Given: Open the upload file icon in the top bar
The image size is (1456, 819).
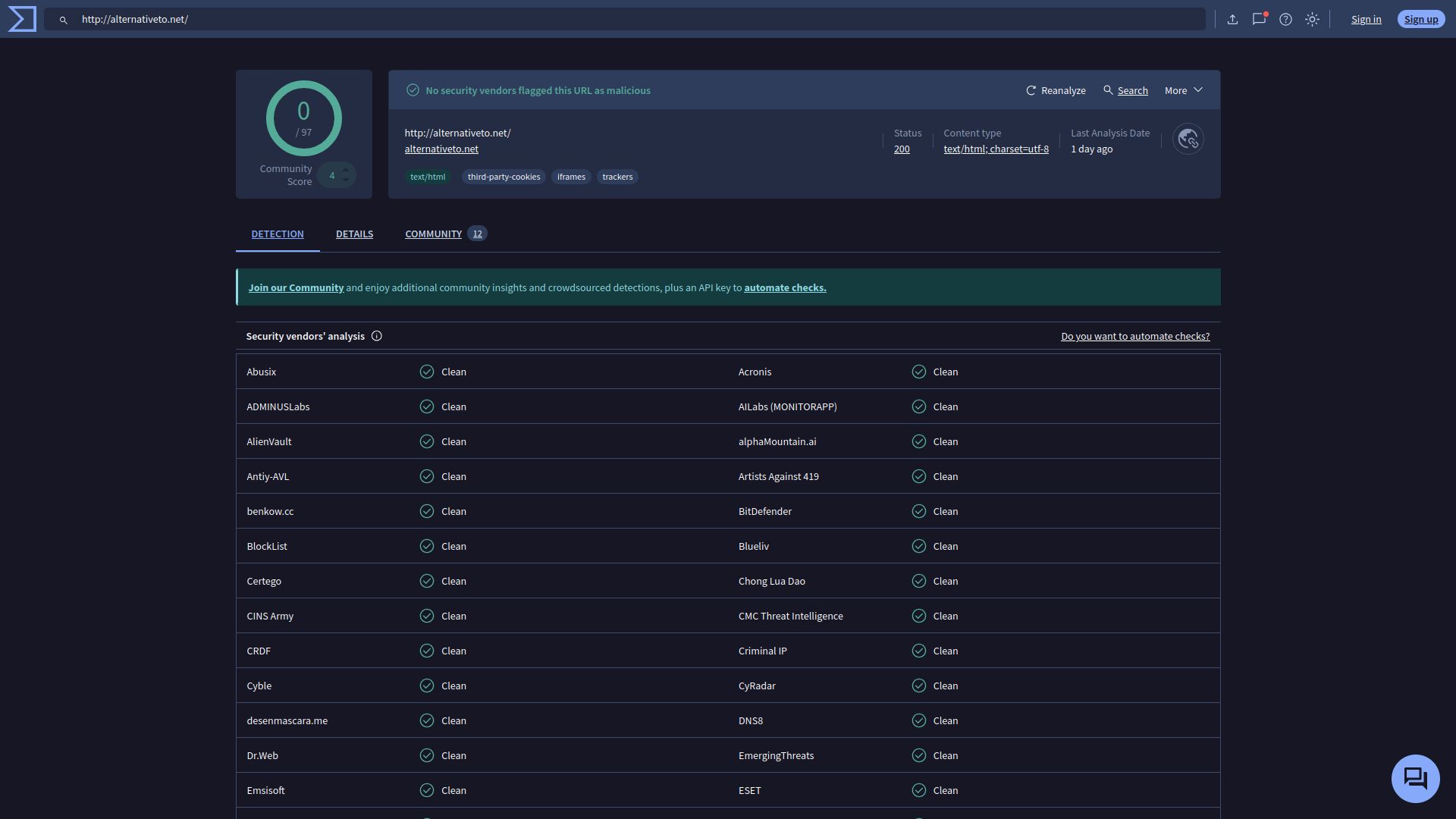Looking at the screenshot, I should point(1234,19).
